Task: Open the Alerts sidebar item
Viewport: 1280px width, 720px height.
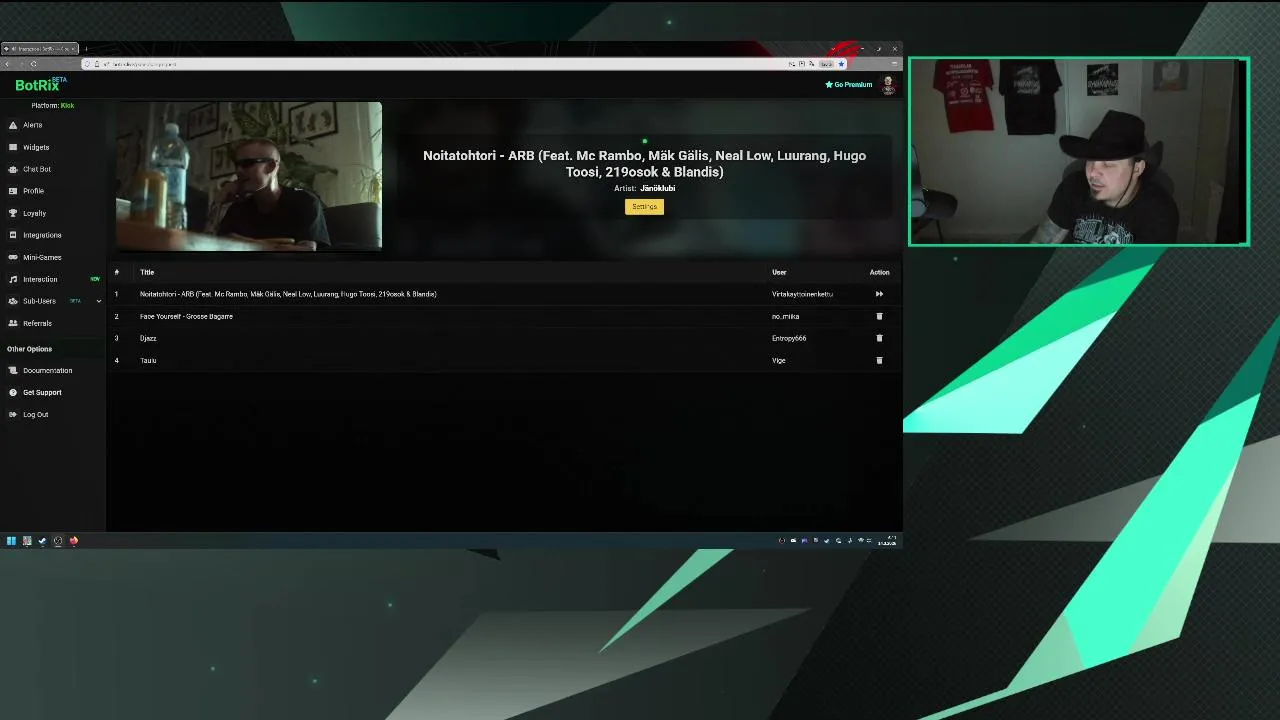Action: [33, 125]
